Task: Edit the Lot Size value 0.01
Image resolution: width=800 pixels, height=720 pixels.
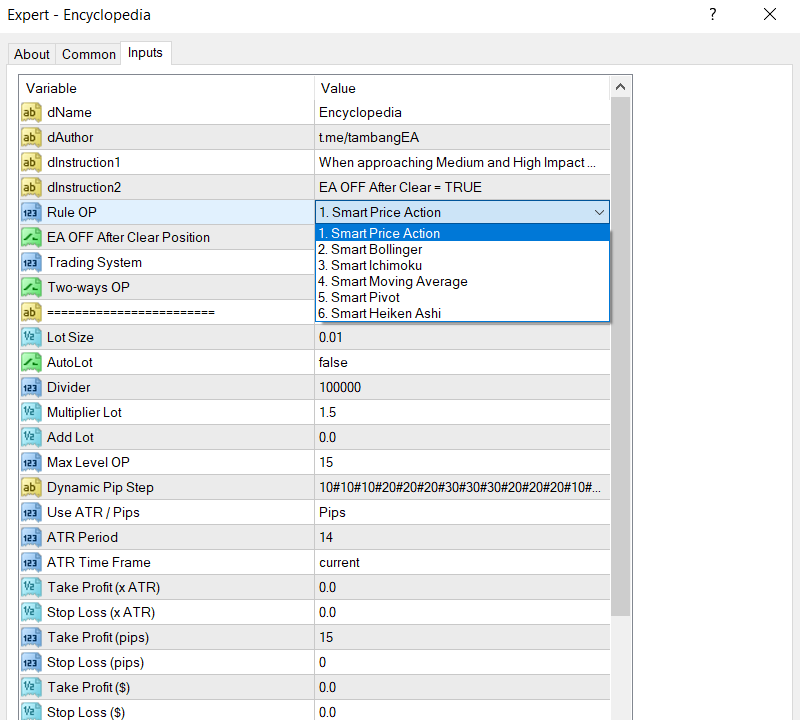Action: click(x=462, y=337)
